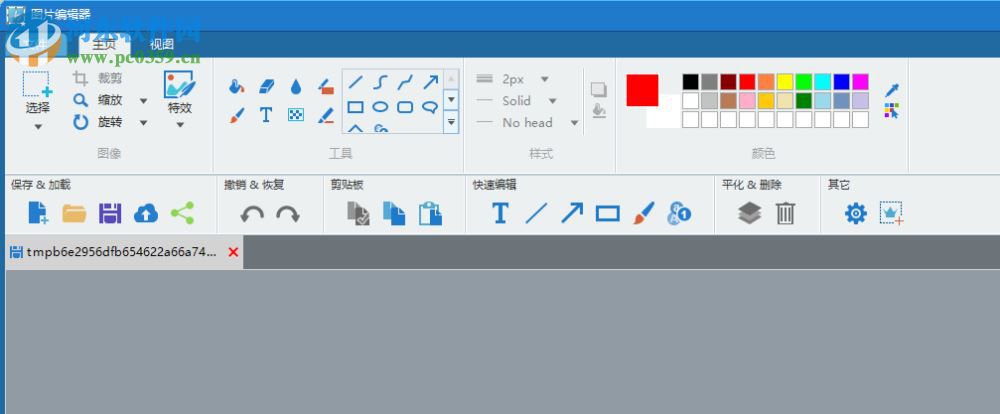The width and height of the screenshot is (1000, 414).
Task: Click the trash delete icon
Action: point(785,213)
